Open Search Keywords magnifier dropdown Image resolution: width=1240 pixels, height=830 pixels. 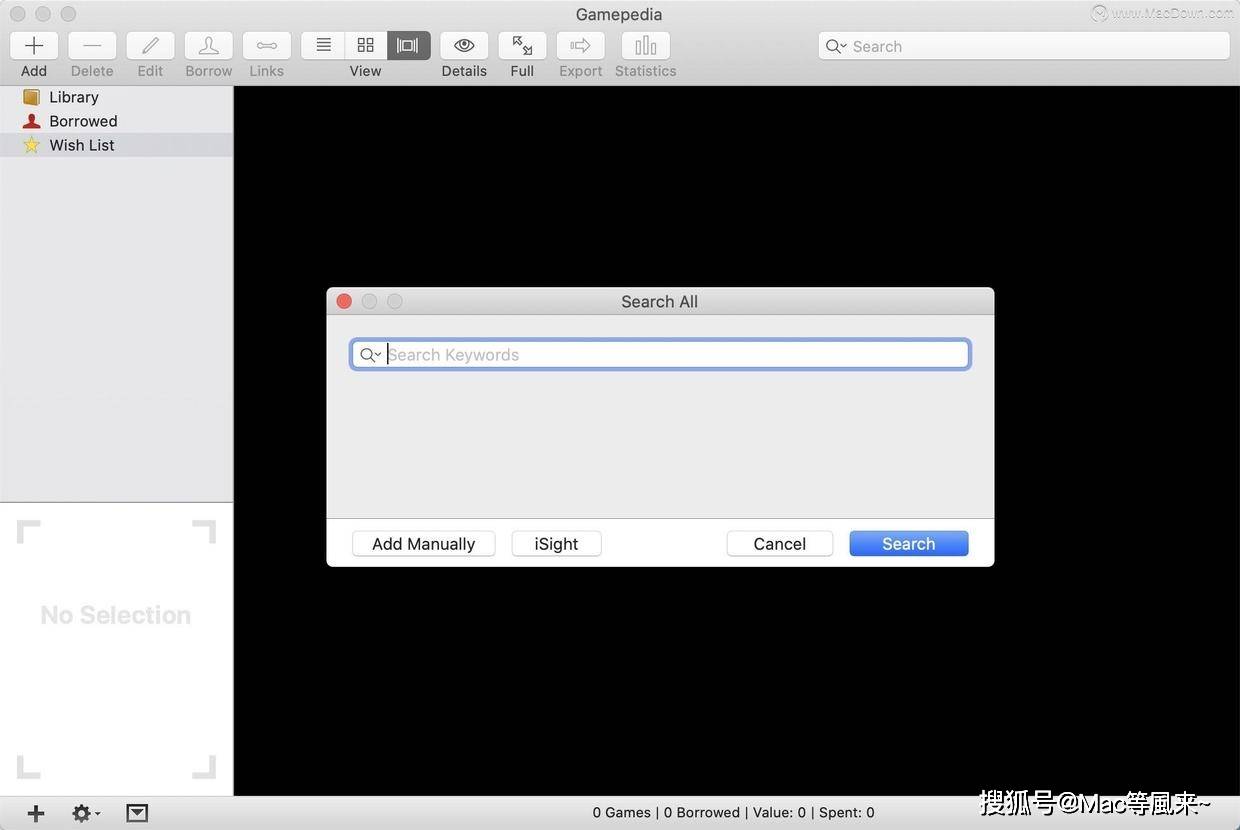[x=370, y=355]
